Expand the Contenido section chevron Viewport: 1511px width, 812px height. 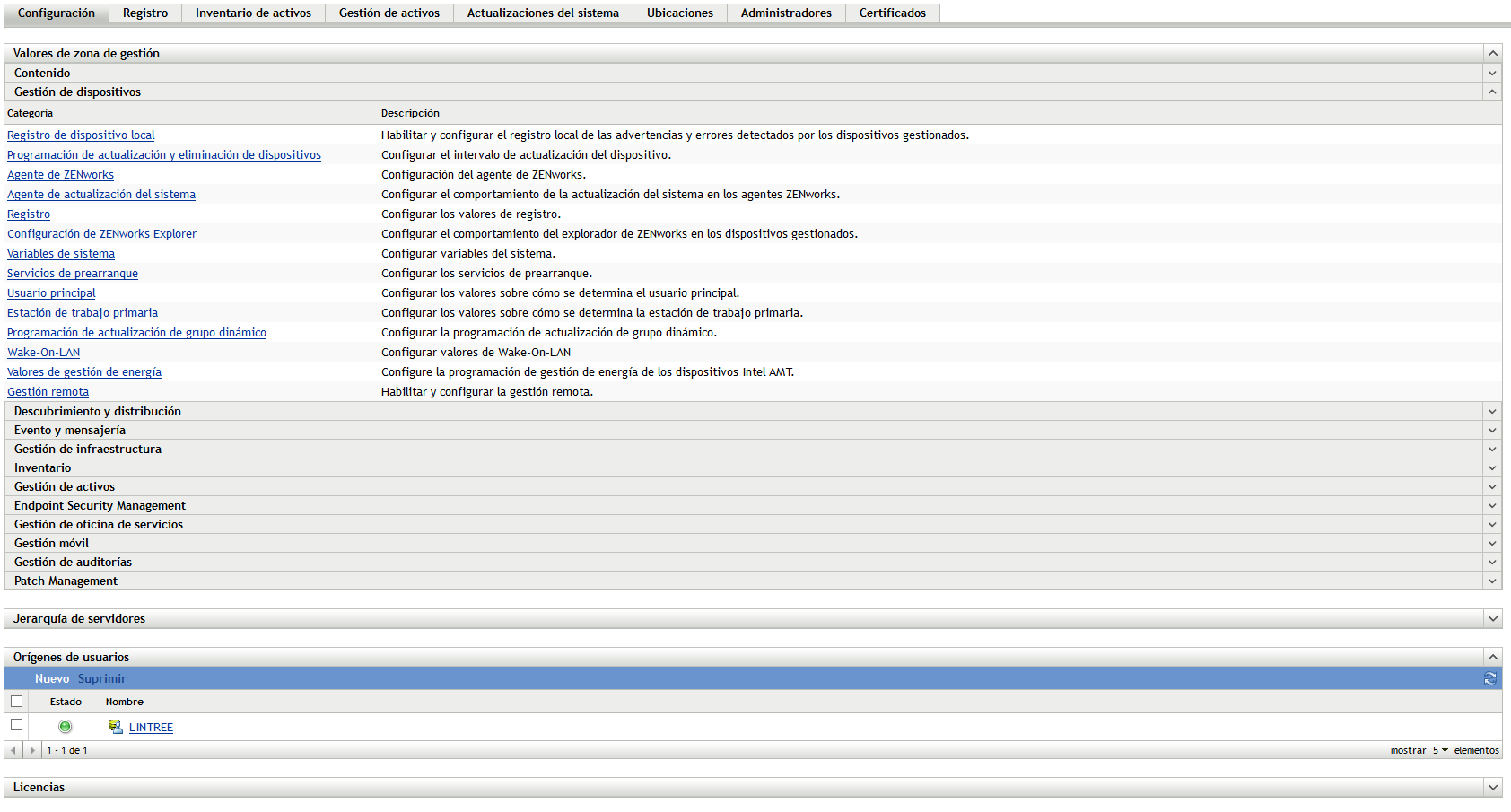point(1492,74)
